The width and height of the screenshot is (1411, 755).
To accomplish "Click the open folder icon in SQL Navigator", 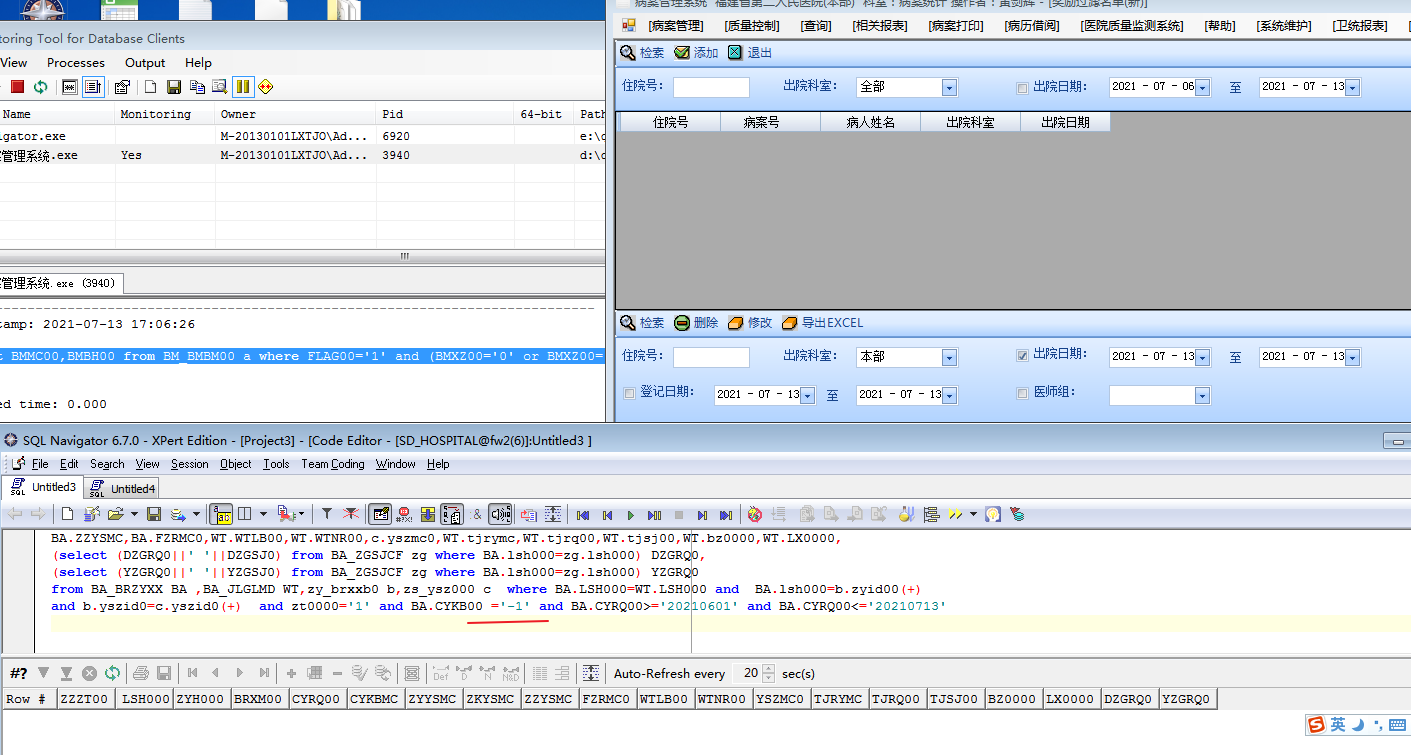I will (x=116, y=514).
